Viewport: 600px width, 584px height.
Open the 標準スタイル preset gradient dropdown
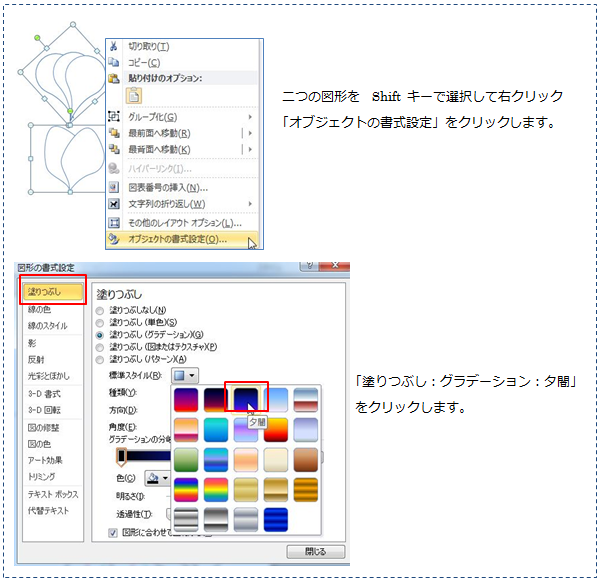click(185, 375)
